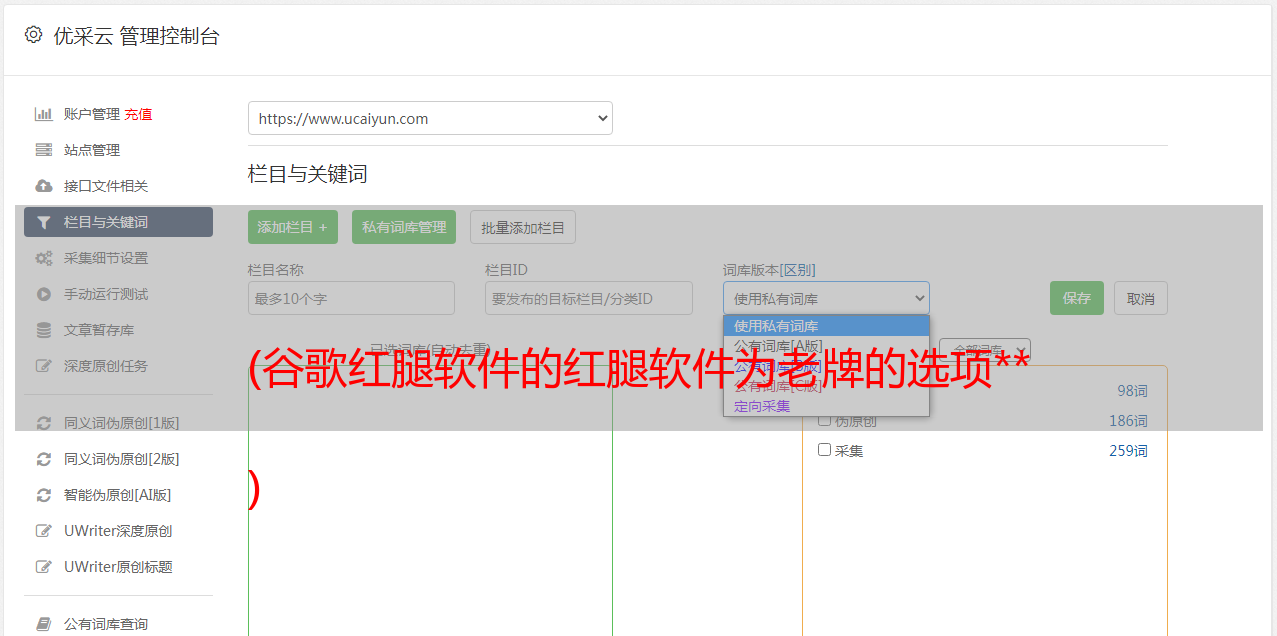Open 手动运行测试 in the sidebar
Viewport: 1277px width, 636px height.
point(106,294)
